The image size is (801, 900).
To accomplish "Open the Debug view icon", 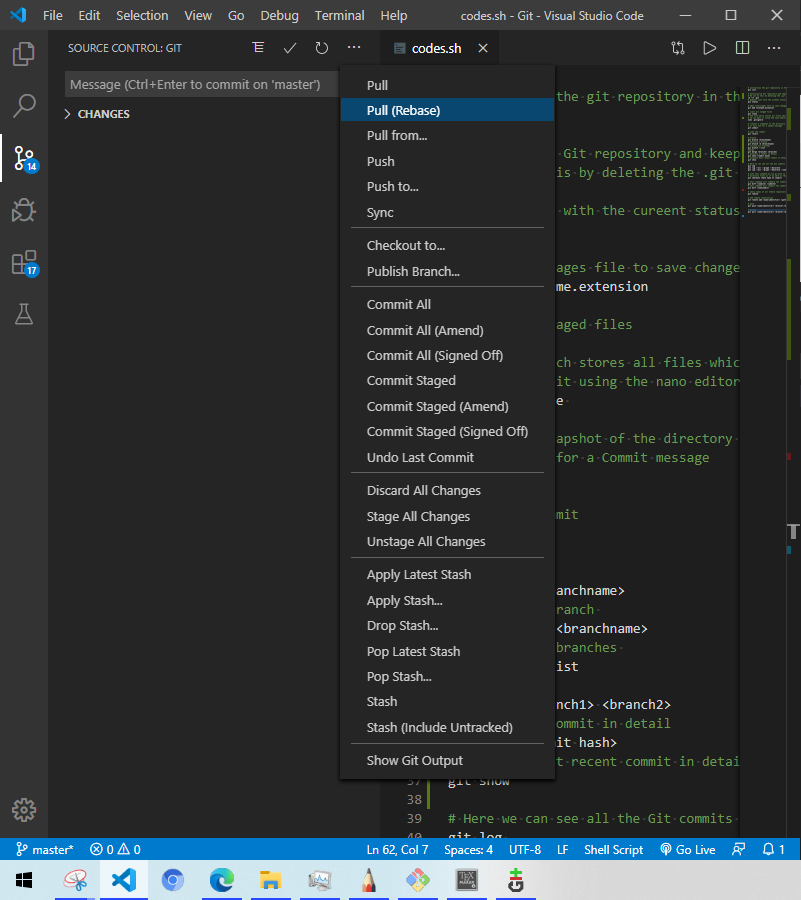I will point(24,210).
